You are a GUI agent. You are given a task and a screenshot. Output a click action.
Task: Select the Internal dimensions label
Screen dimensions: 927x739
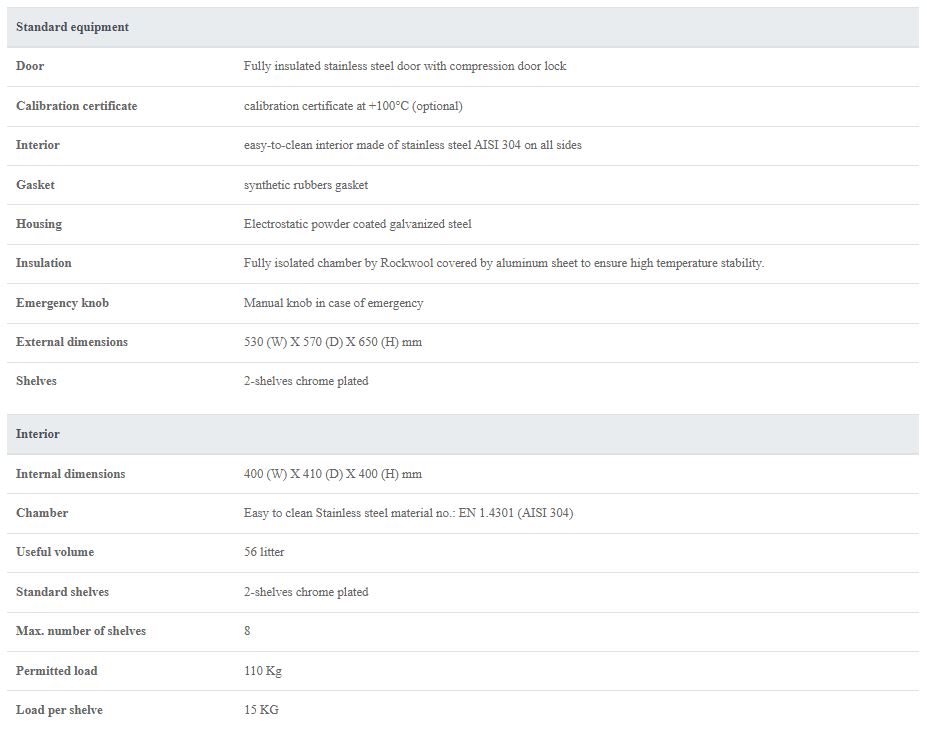70,474
